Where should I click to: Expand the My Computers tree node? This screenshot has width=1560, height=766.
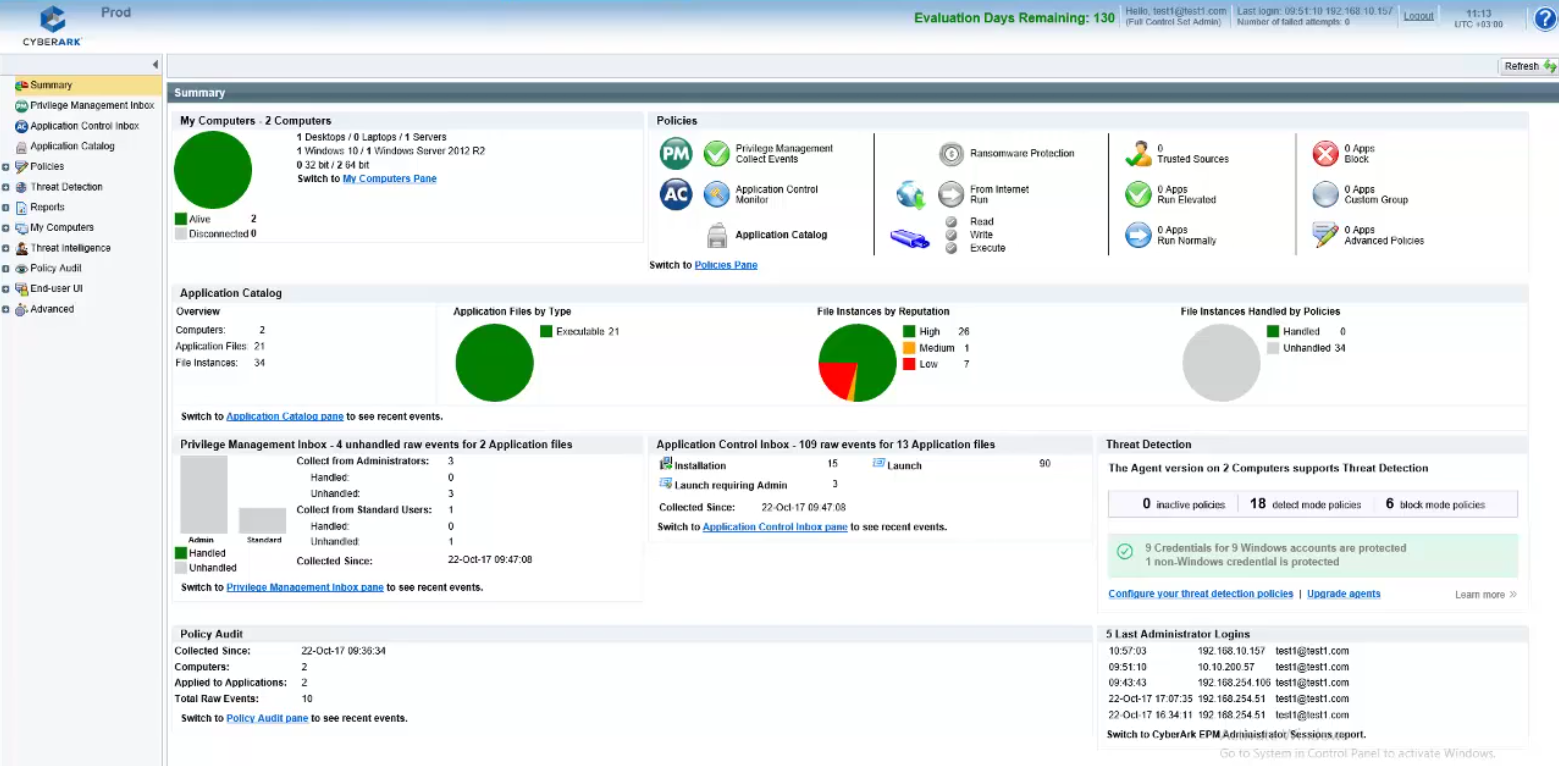click(x=6, y=228)
